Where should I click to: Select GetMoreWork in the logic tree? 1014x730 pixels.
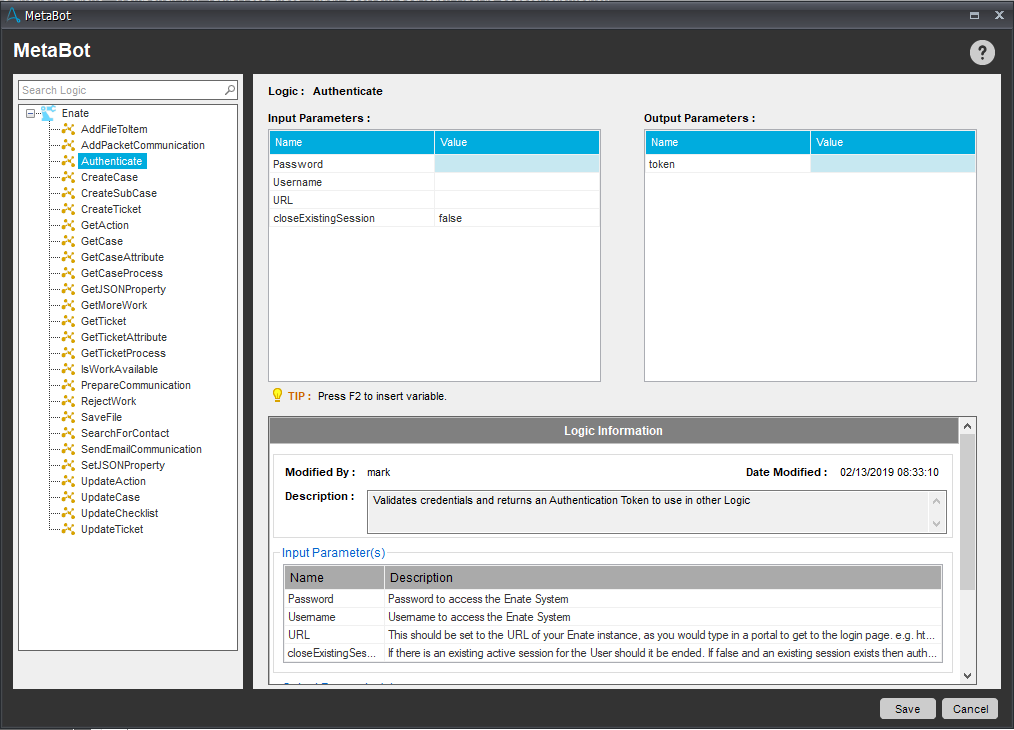[113, 305]
